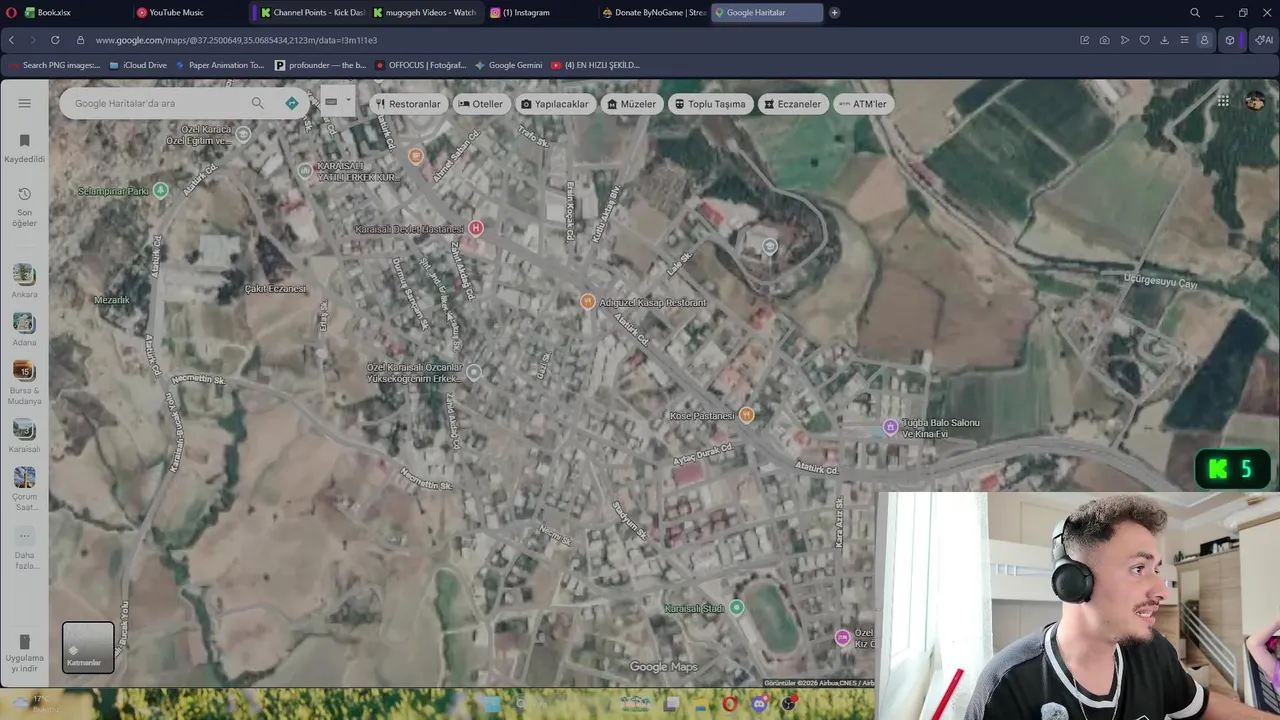Viewport: 1280px width, 720px height.
Task: Filter map by ATM'ler
Action: [862, 104]
